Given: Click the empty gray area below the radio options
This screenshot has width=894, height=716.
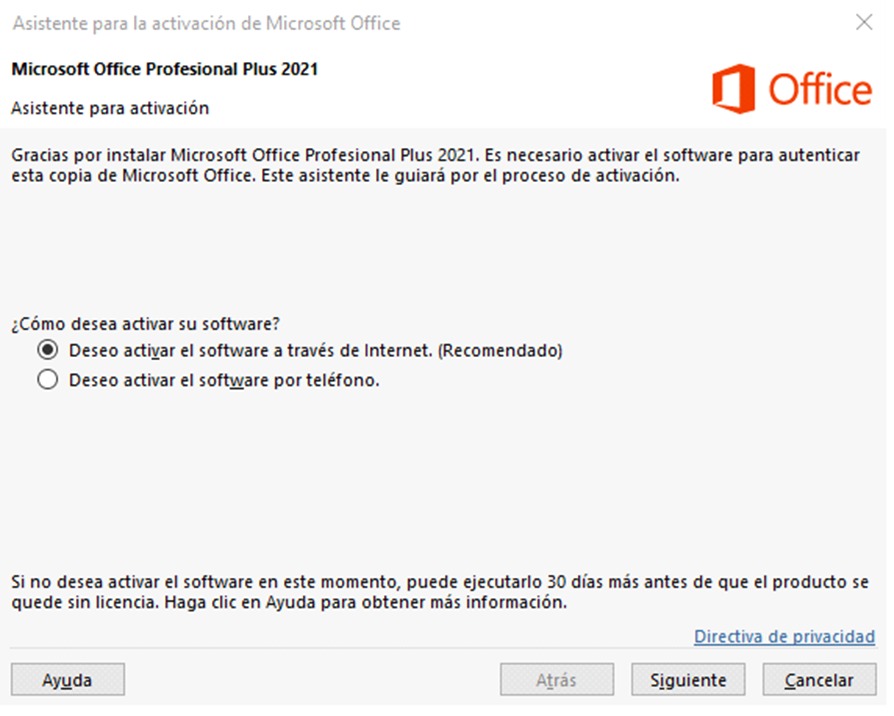Looking at the screenshot, I should pyautogui.click(x=440, y=470).
